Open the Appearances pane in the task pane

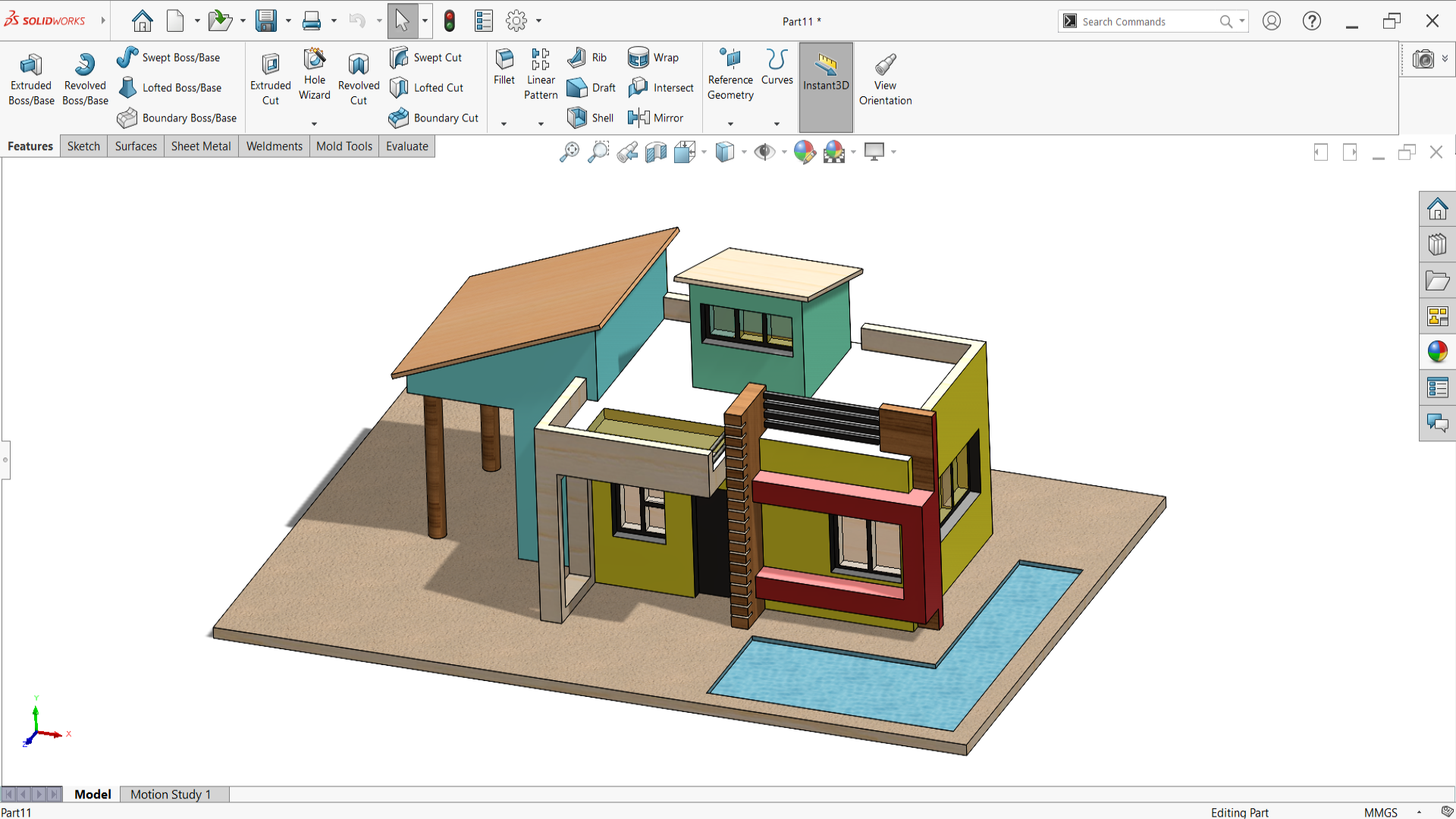1437,351
